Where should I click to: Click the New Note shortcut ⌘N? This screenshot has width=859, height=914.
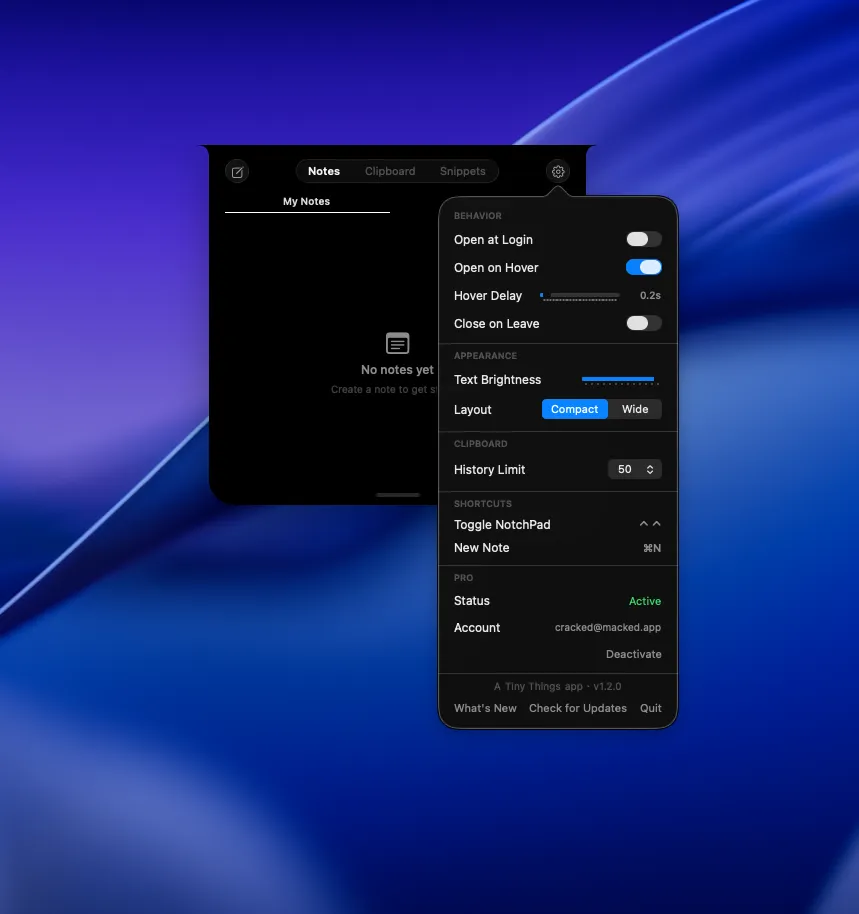point(652,548)
